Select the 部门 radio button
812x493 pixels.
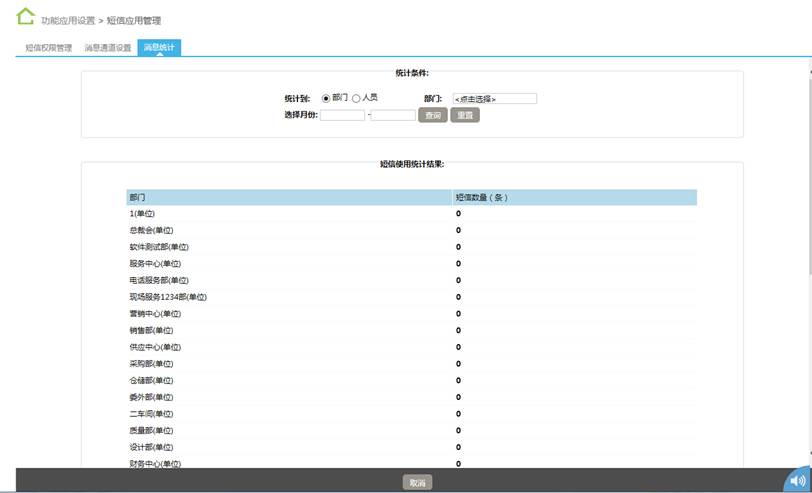pyautogui.click(x=326, y=98)
